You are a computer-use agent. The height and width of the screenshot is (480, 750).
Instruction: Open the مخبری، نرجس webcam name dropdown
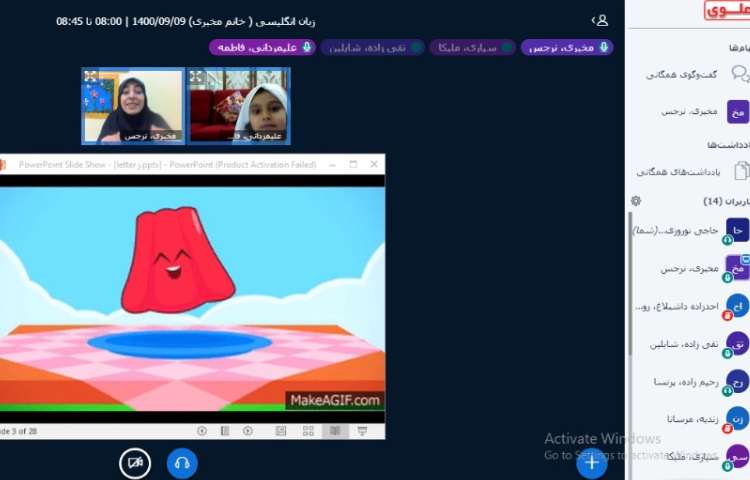149,136
